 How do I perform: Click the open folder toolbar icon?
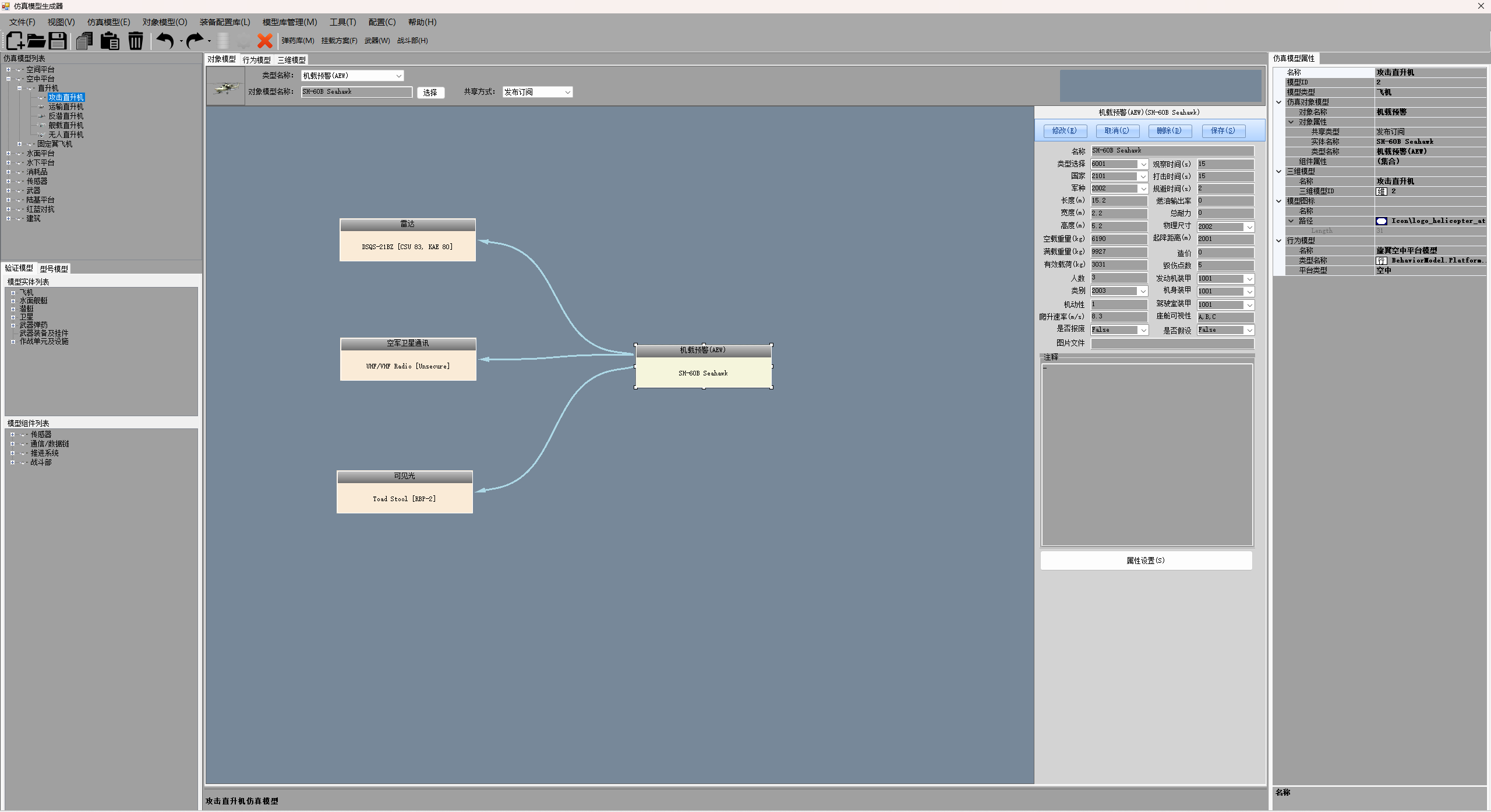click(x=36, y=41)
